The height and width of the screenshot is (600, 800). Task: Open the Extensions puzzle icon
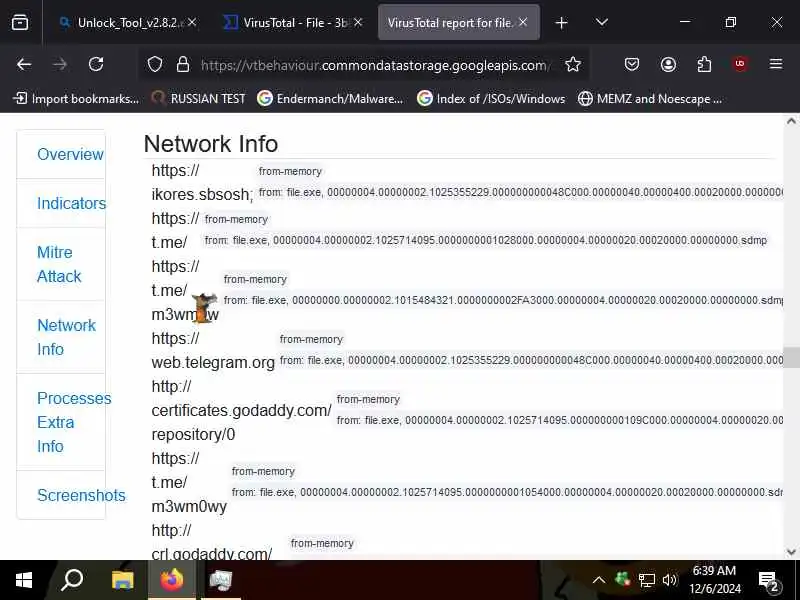point(704,64)
